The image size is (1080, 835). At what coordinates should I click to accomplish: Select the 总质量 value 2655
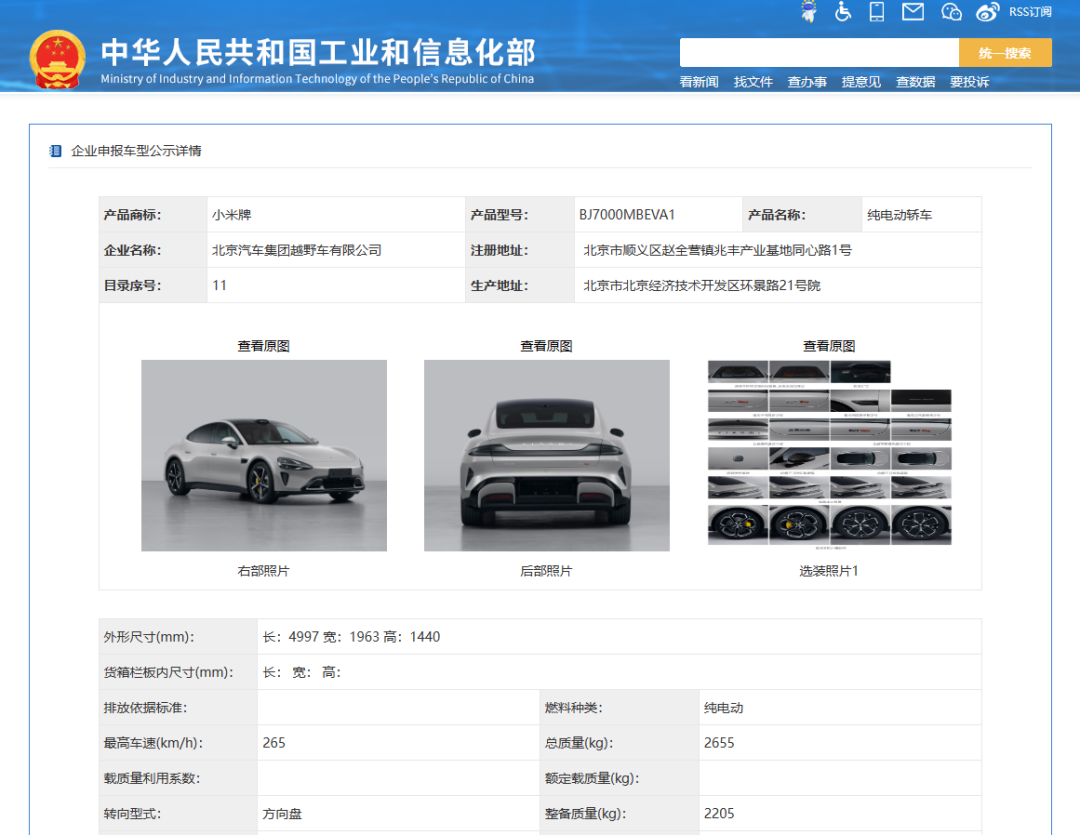tap(719, 743)
